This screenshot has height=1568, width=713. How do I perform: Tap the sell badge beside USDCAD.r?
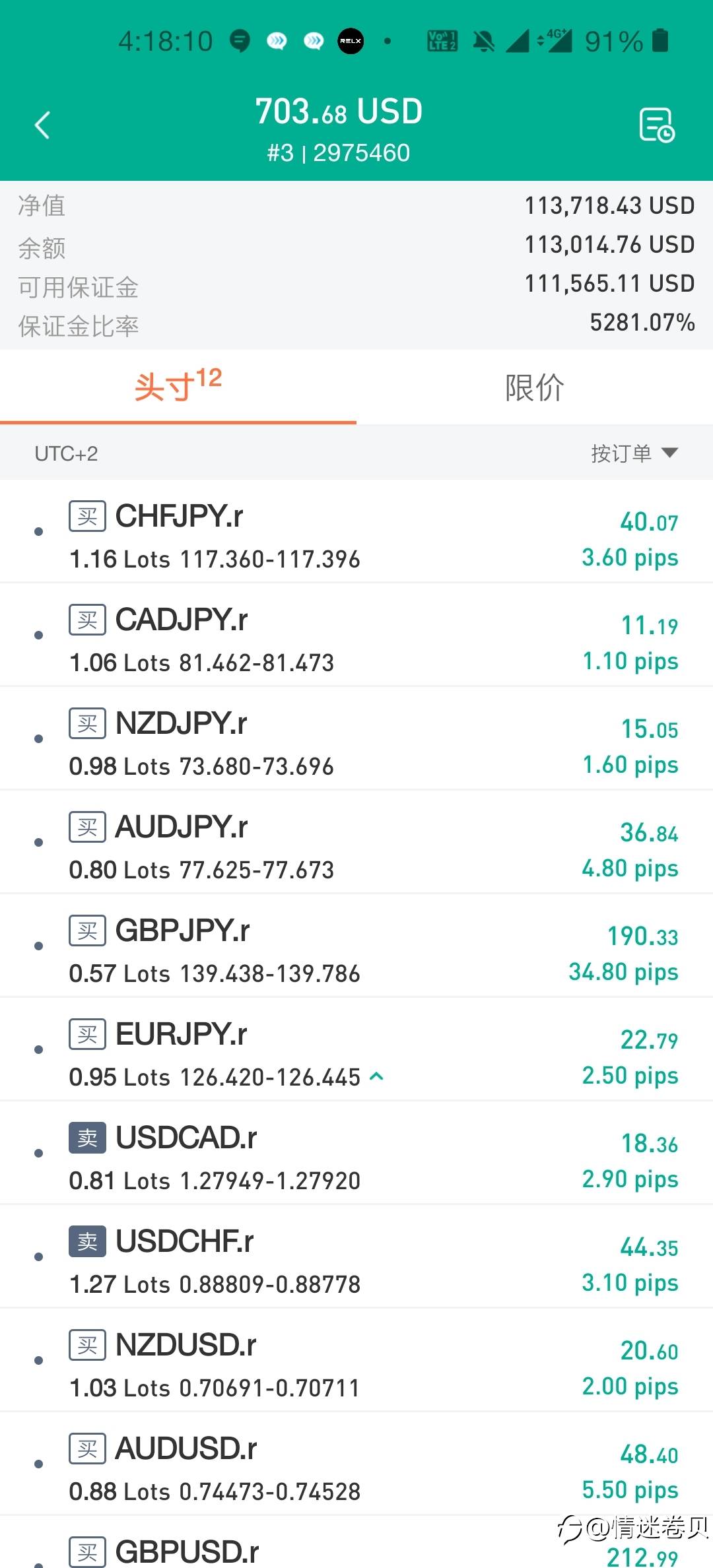87,1138
